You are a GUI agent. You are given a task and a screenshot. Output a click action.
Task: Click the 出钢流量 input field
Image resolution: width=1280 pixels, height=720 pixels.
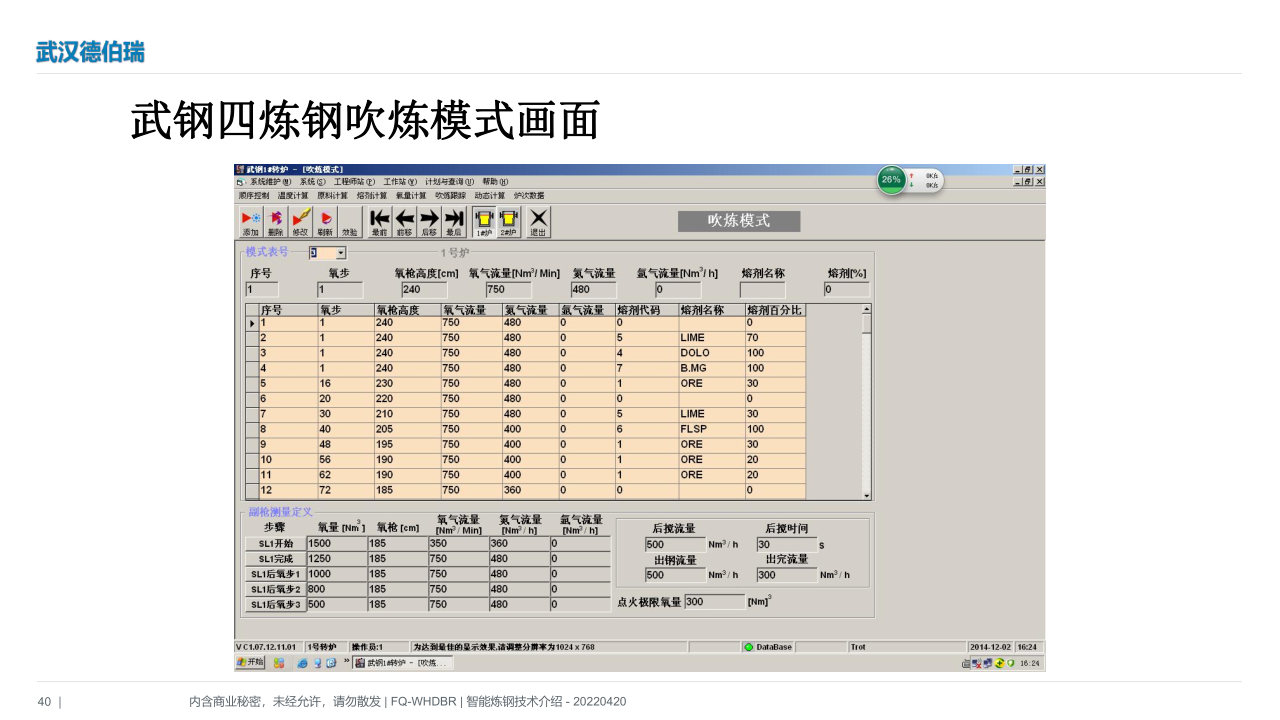coord(675,575)
